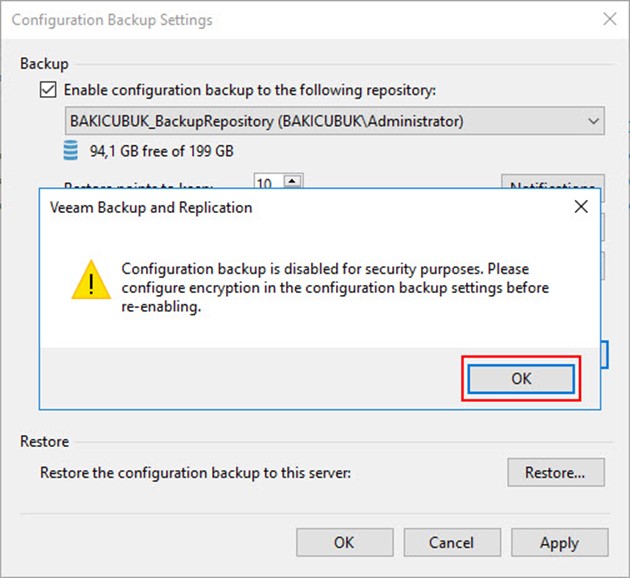Toggle Enable configuration backup checkbox

48,90
